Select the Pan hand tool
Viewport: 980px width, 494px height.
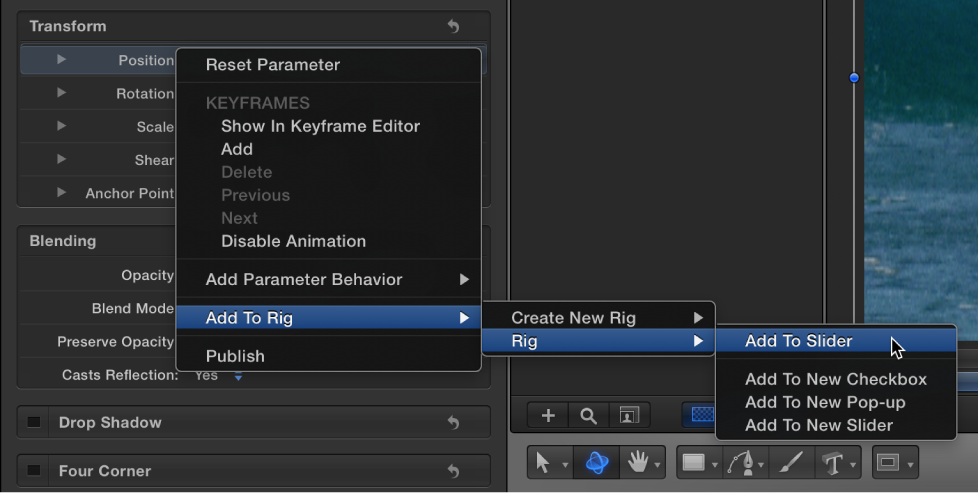(638, 463)
